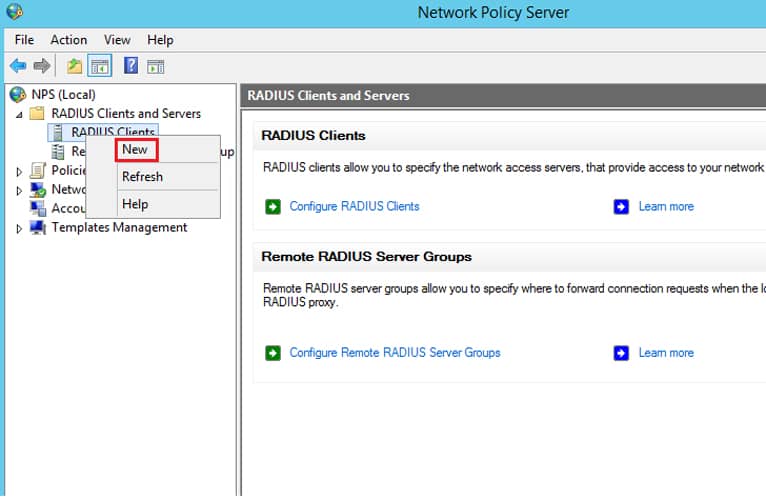The image size is (766, 500).
Task: Expand the Templates Management tree node
Action: pyautogui.click(x=19, y=228)
